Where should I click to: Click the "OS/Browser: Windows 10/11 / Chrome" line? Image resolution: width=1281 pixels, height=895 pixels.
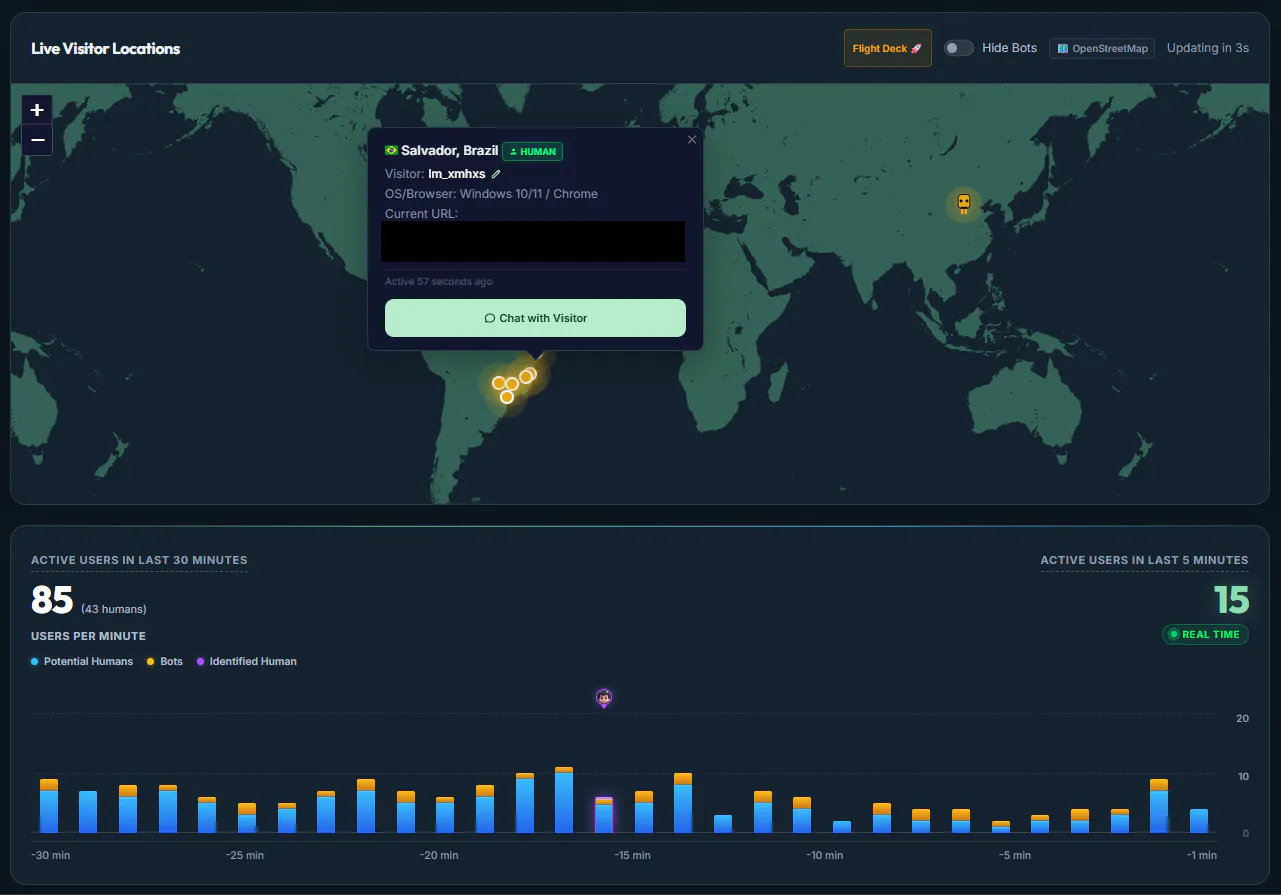[491, 194]
